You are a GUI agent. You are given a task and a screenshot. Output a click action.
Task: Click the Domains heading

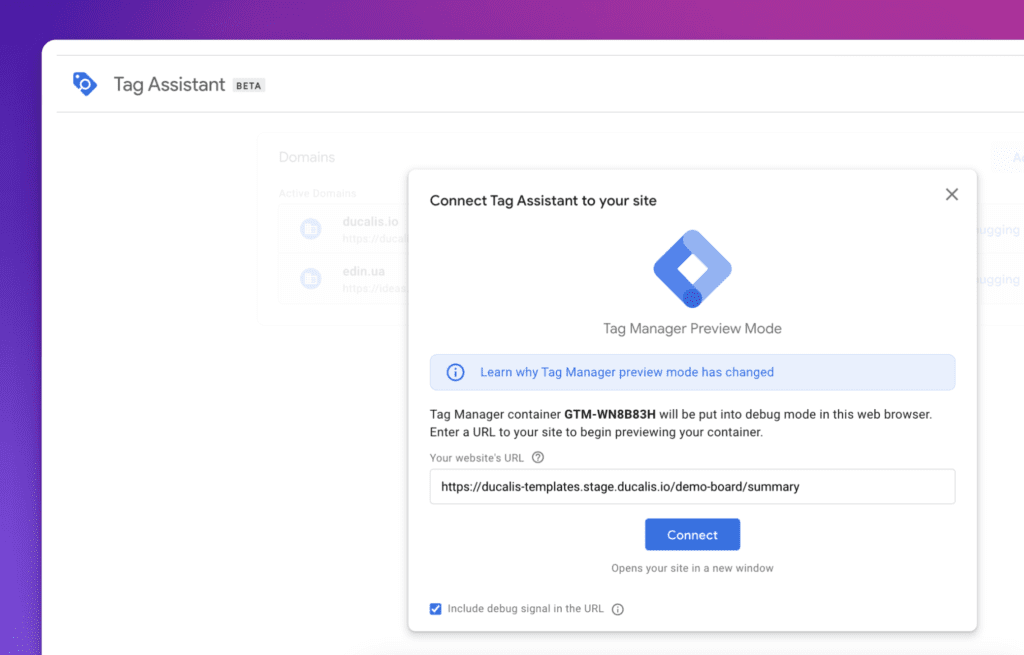(306, 157)
